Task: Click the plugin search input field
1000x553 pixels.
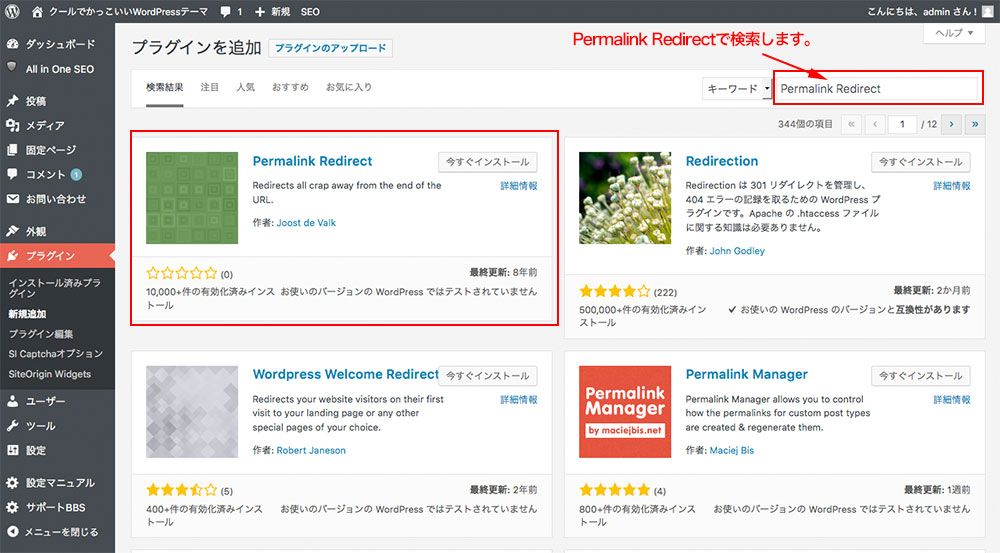Action: coord(876,89)
